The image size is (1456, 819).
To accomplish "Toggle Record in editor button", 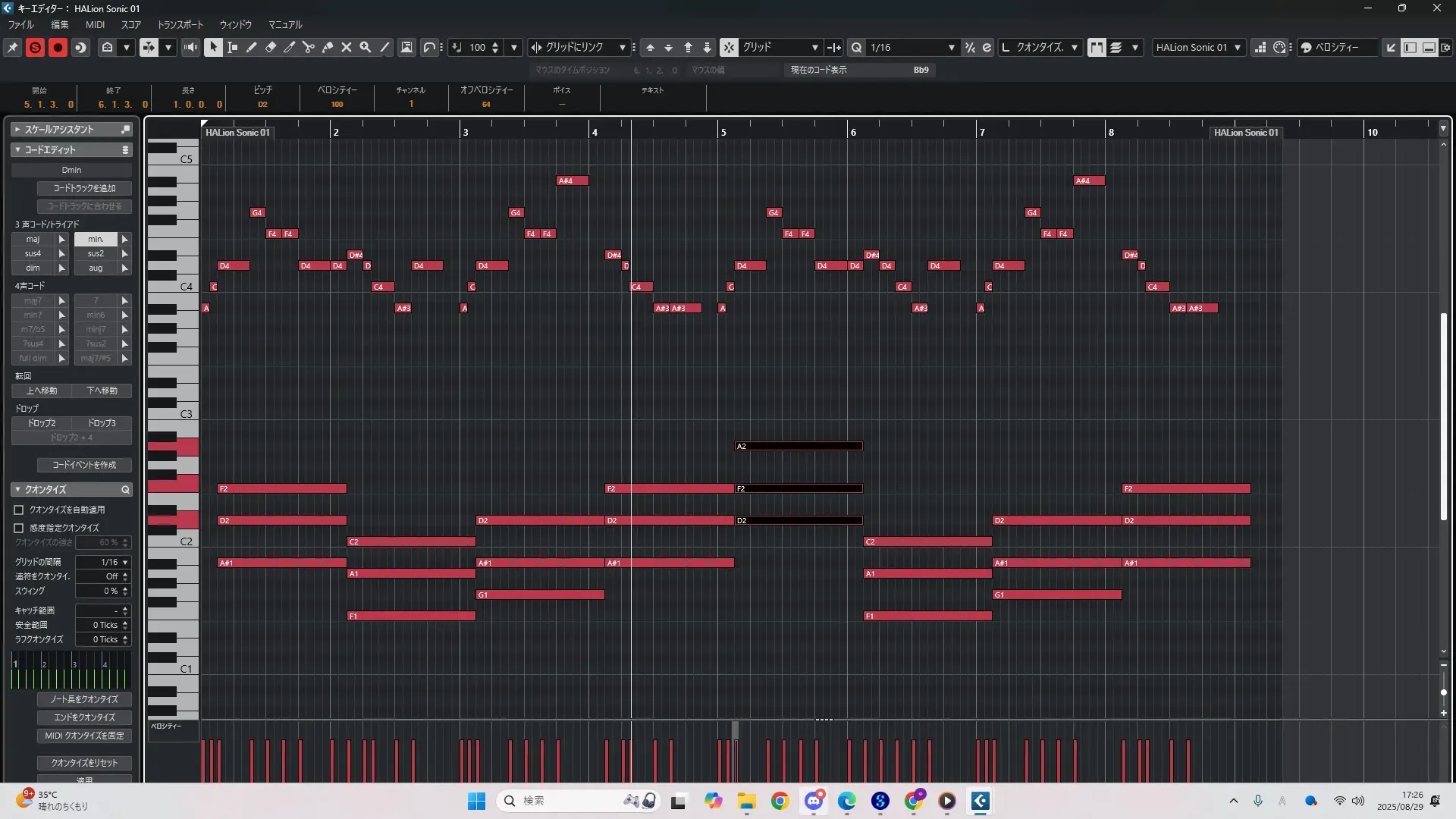I will pyautogui.click(x=58, y=47).
